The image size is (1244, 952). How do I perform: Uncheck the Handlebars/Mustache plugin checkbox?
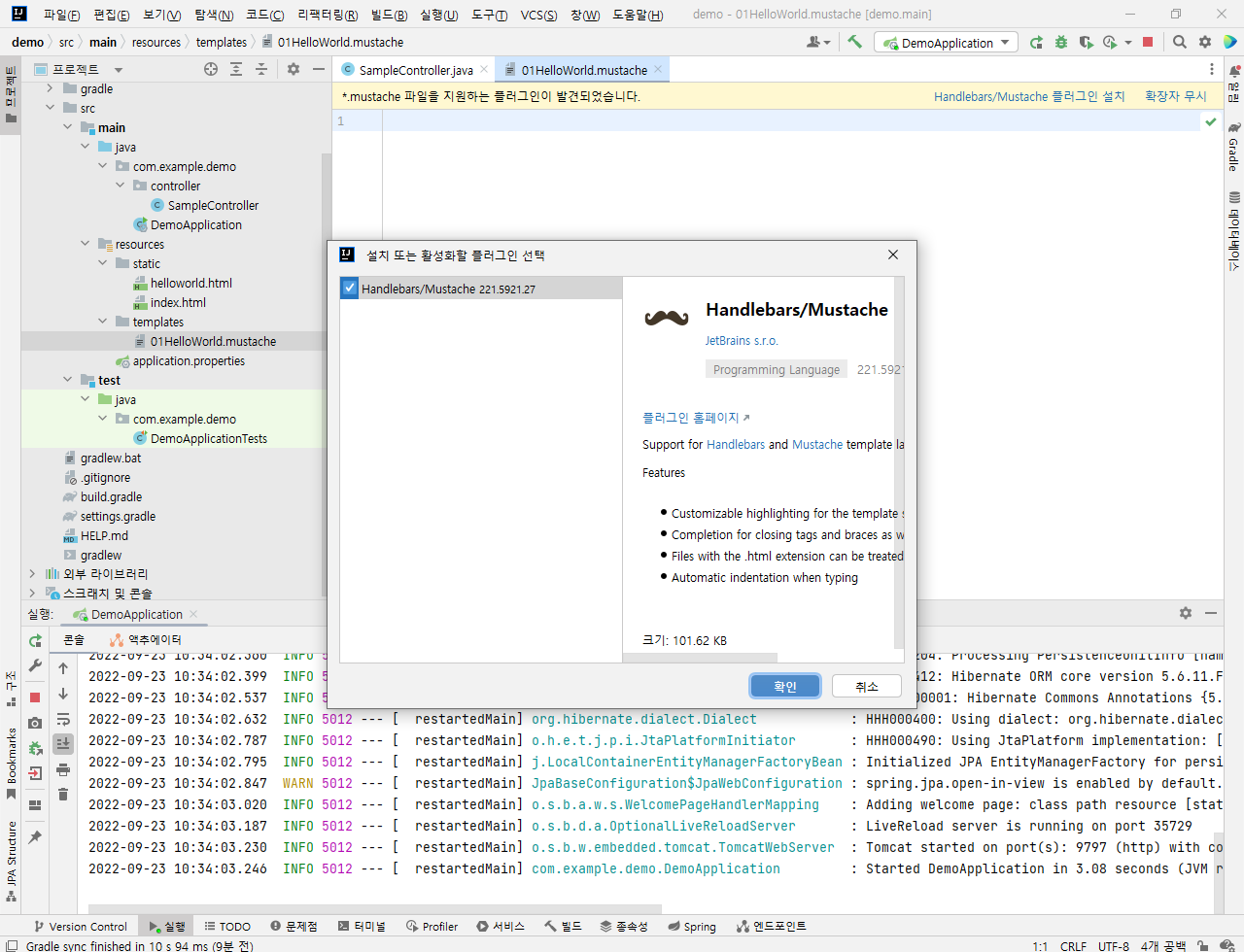click(350, 288)
